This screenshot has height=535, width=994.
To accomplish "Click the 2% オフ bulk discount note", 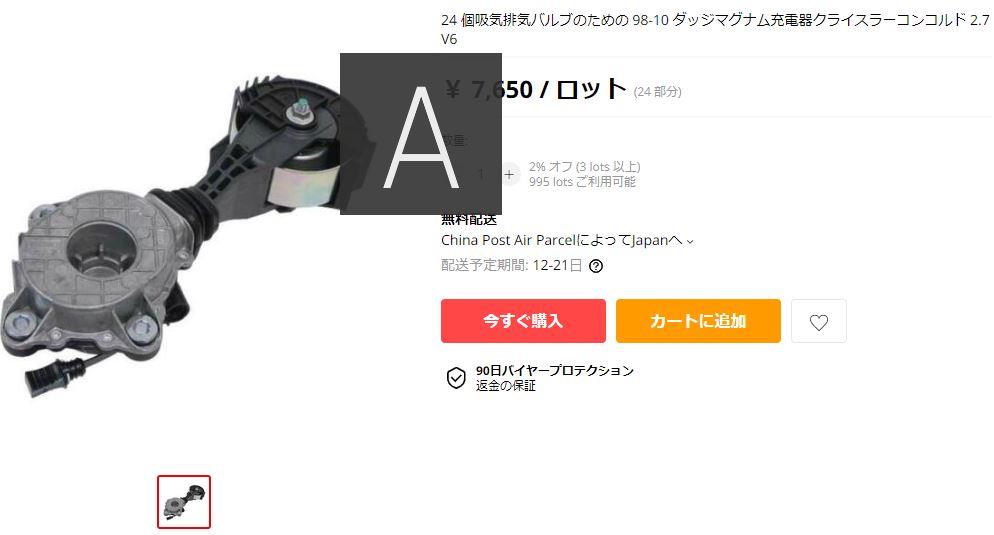I will (x=584, y=167).
